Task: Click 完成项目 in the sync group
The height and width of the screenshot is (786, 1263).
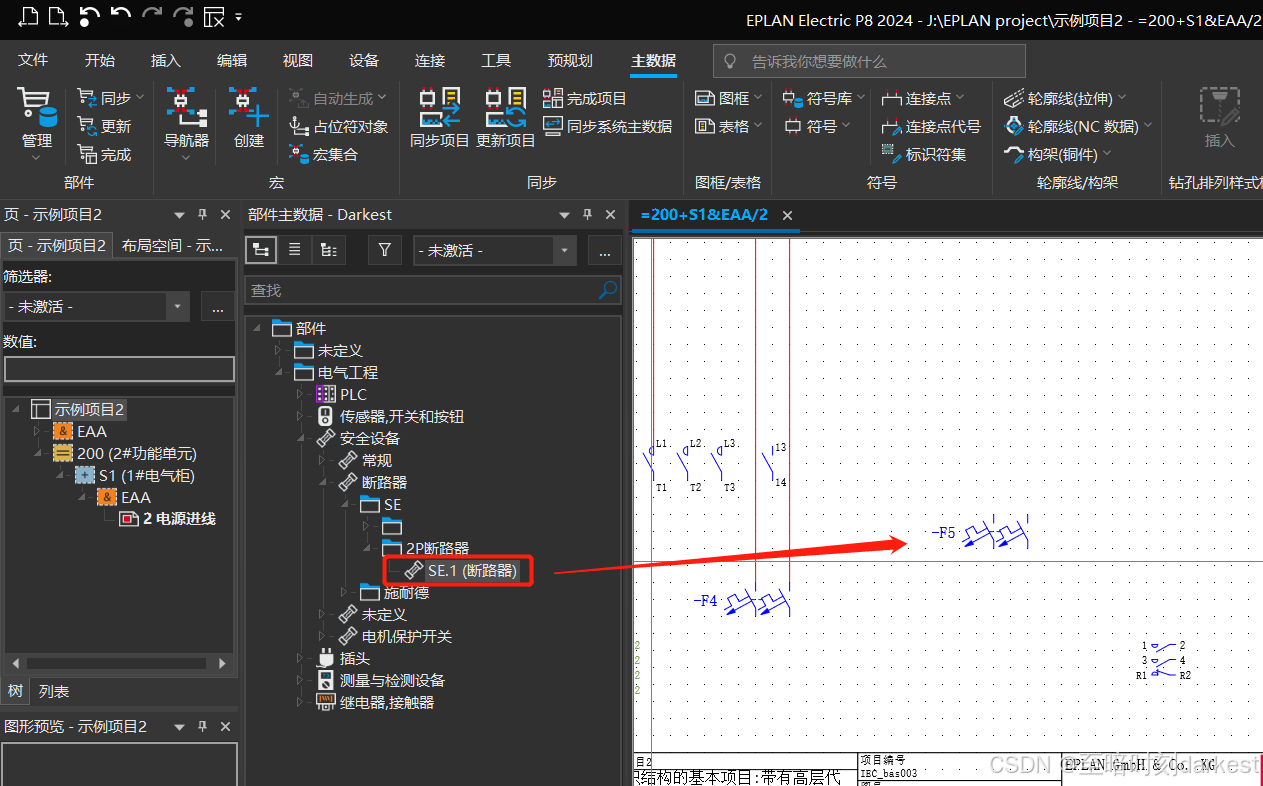Action: [585, 98]
